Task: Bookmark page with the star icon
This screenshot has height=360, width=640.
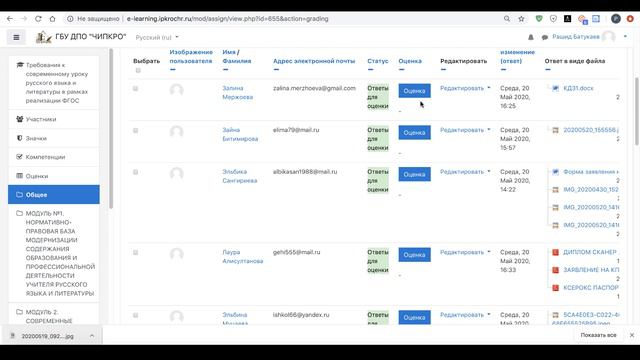Action: click(521, 19)
